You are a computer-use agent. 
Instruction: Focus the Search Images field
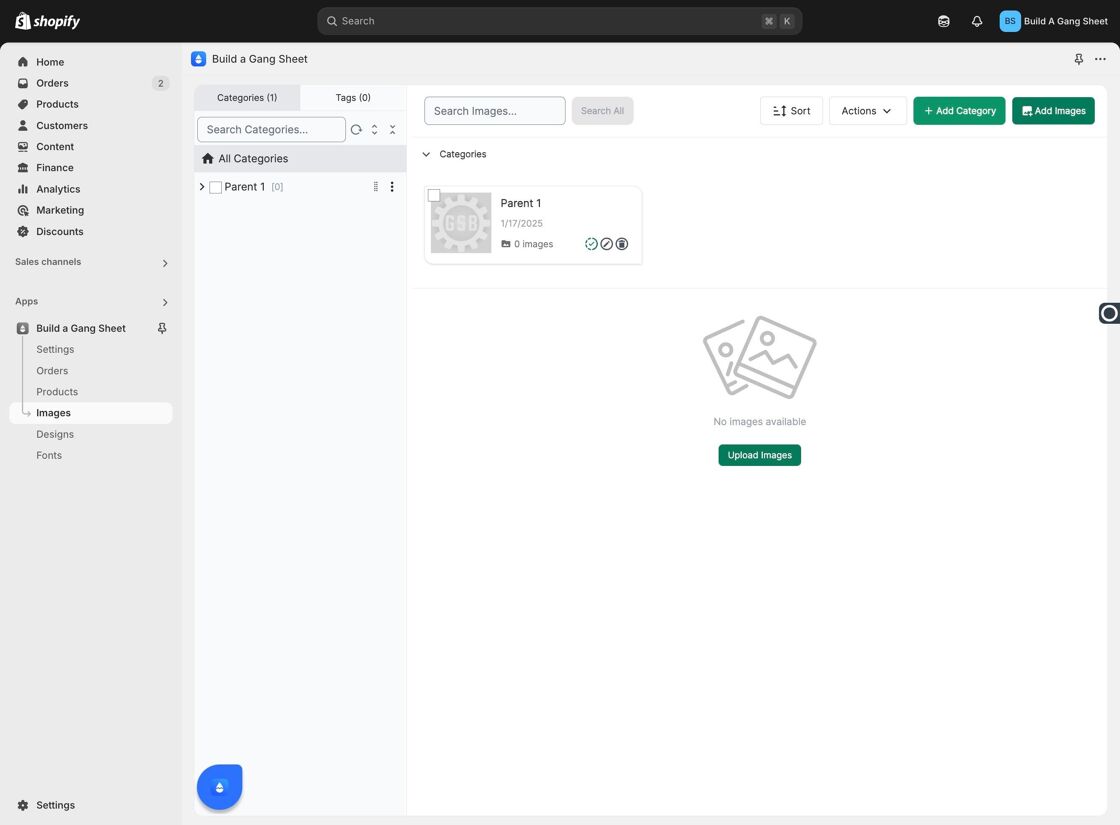coord(494,111)
